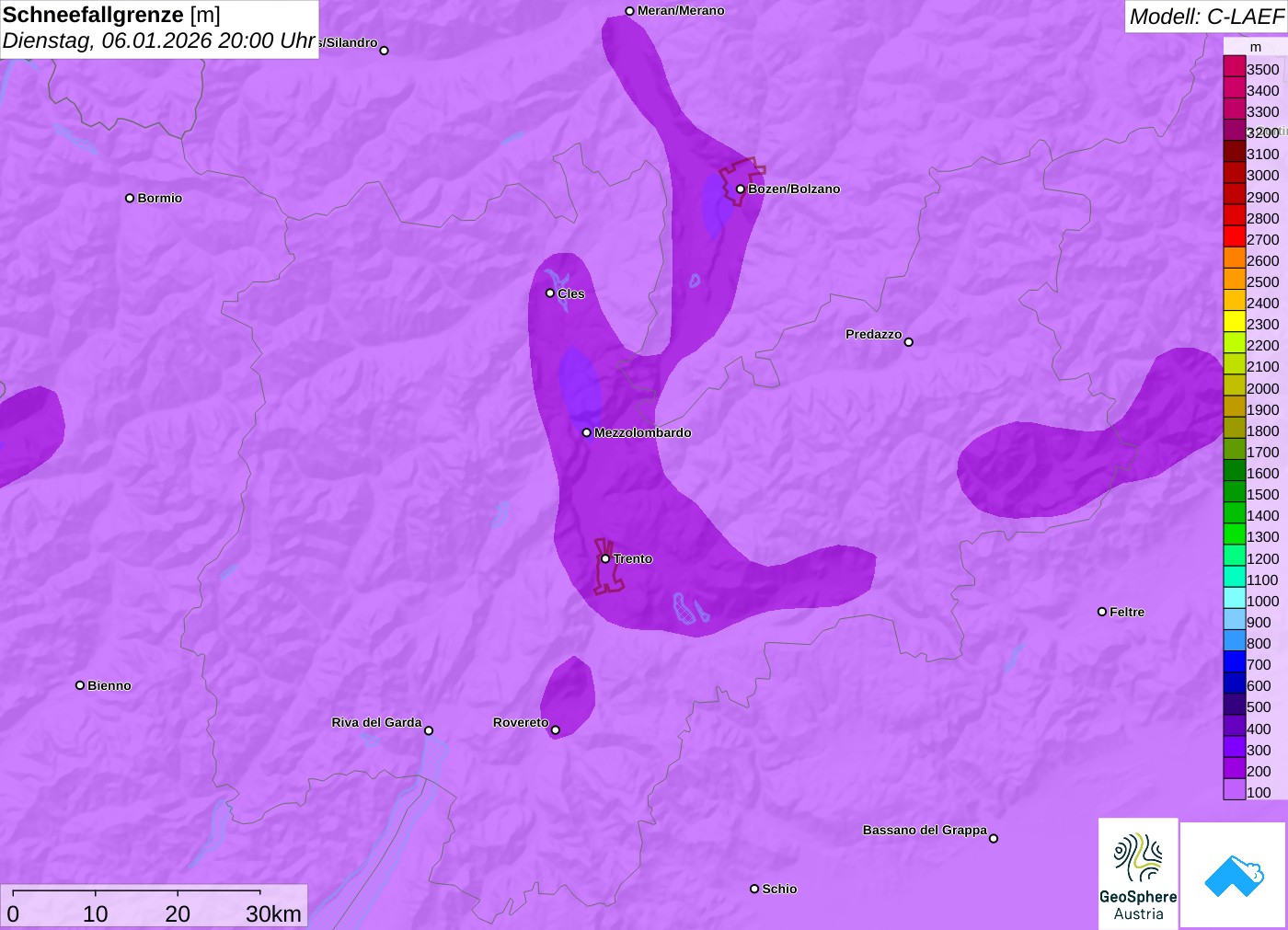This screenshot has width=1288, height=930.
Task: Select the 1000 m cyan legend swatch
Action: point(1234,598)
